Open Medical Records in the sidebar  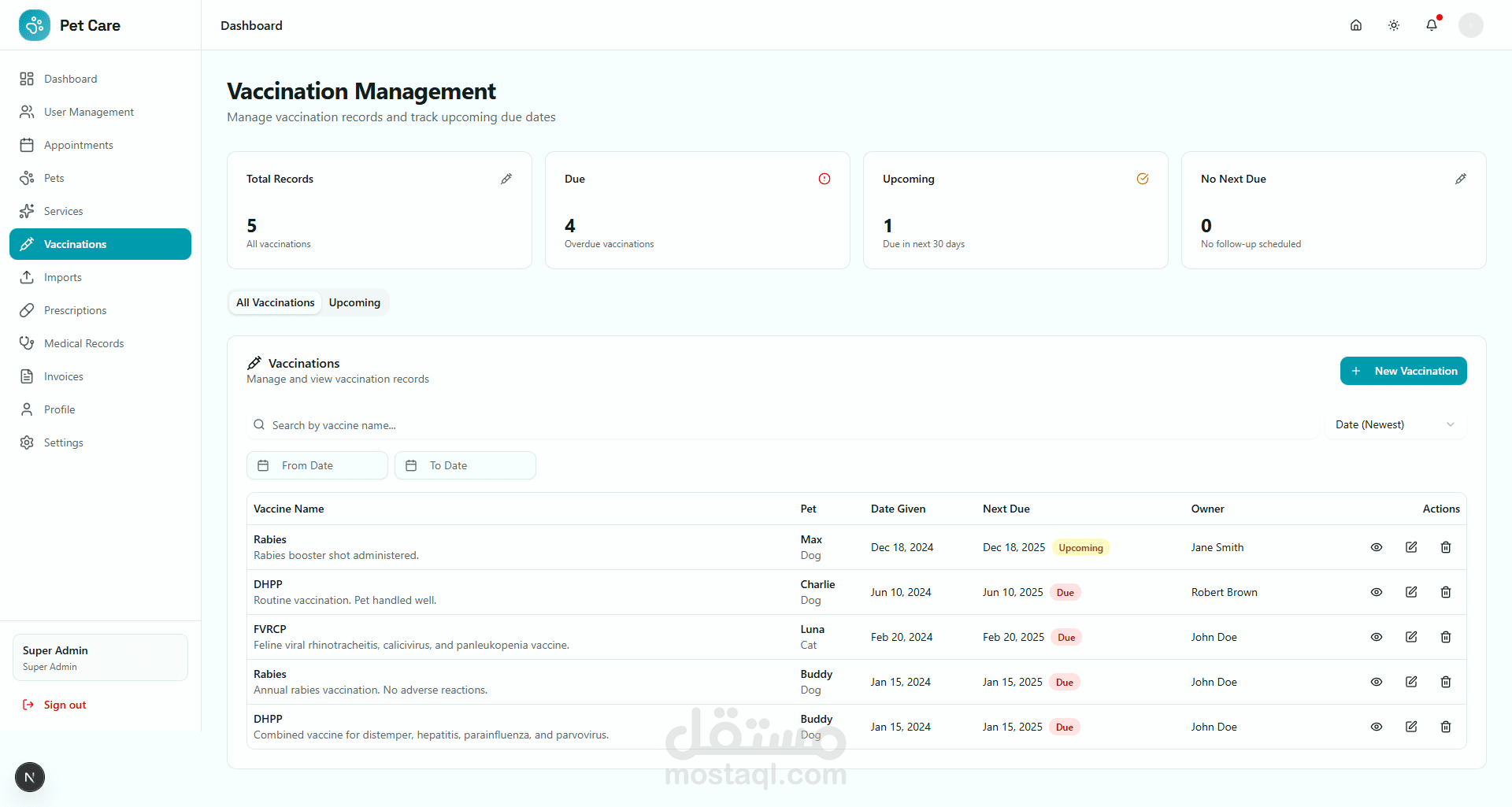coord(100,343)
